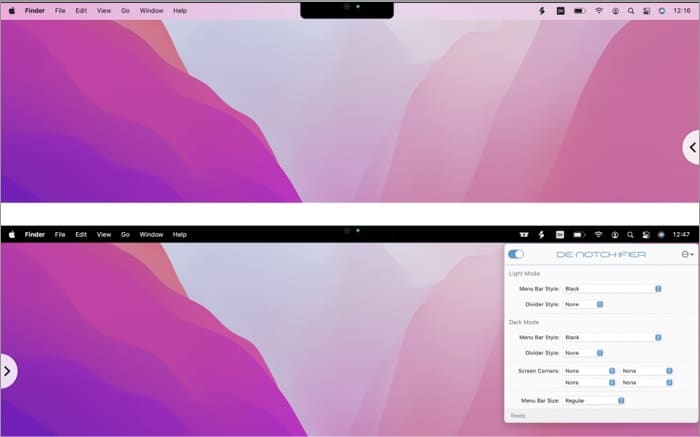Expand Dark Mode Divider Style dropdown
The height and width of the screenshot is (437, 700).
coord(583,353)
